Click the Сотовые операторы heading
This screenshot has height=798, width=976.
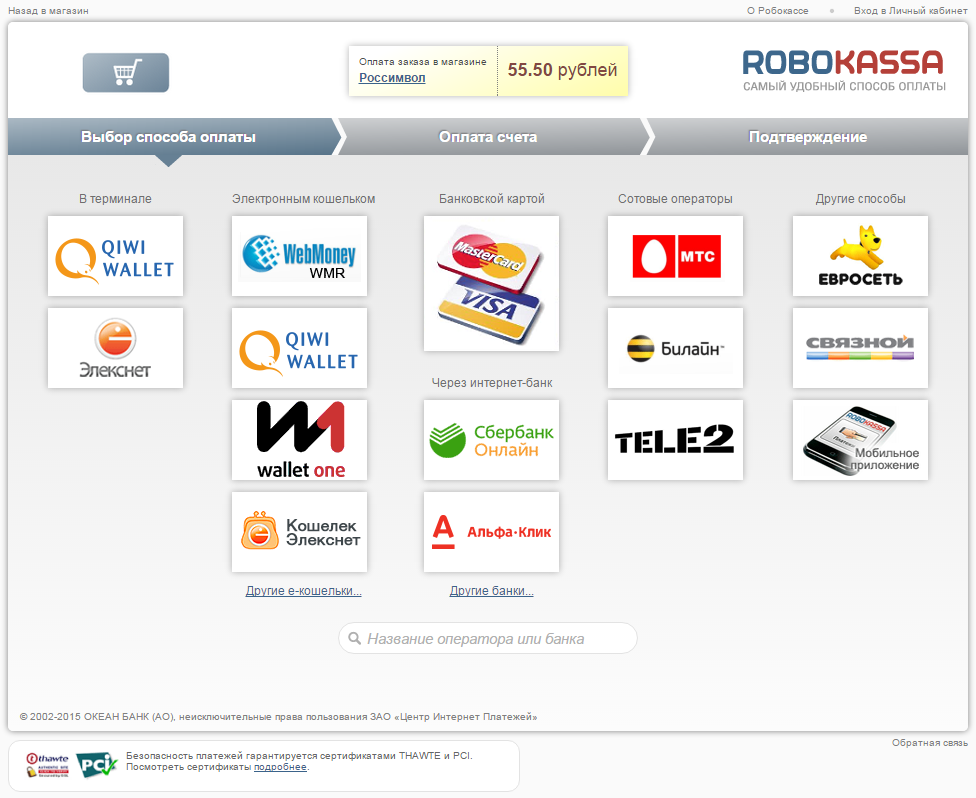tap(675, 199)
